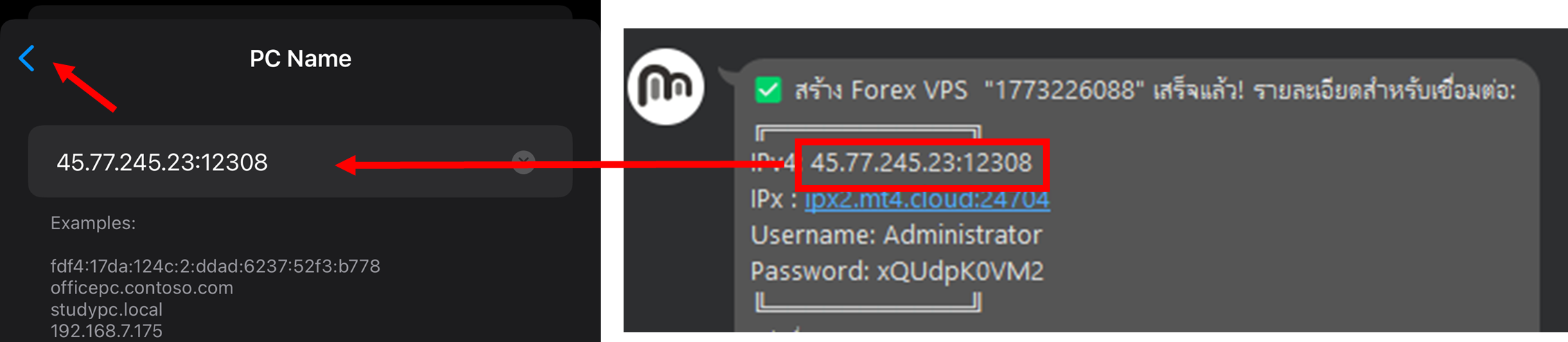This screenshot has width=1568, height=342.
Task: Click the top box-drawing border in message
Action: coord(868,133)
